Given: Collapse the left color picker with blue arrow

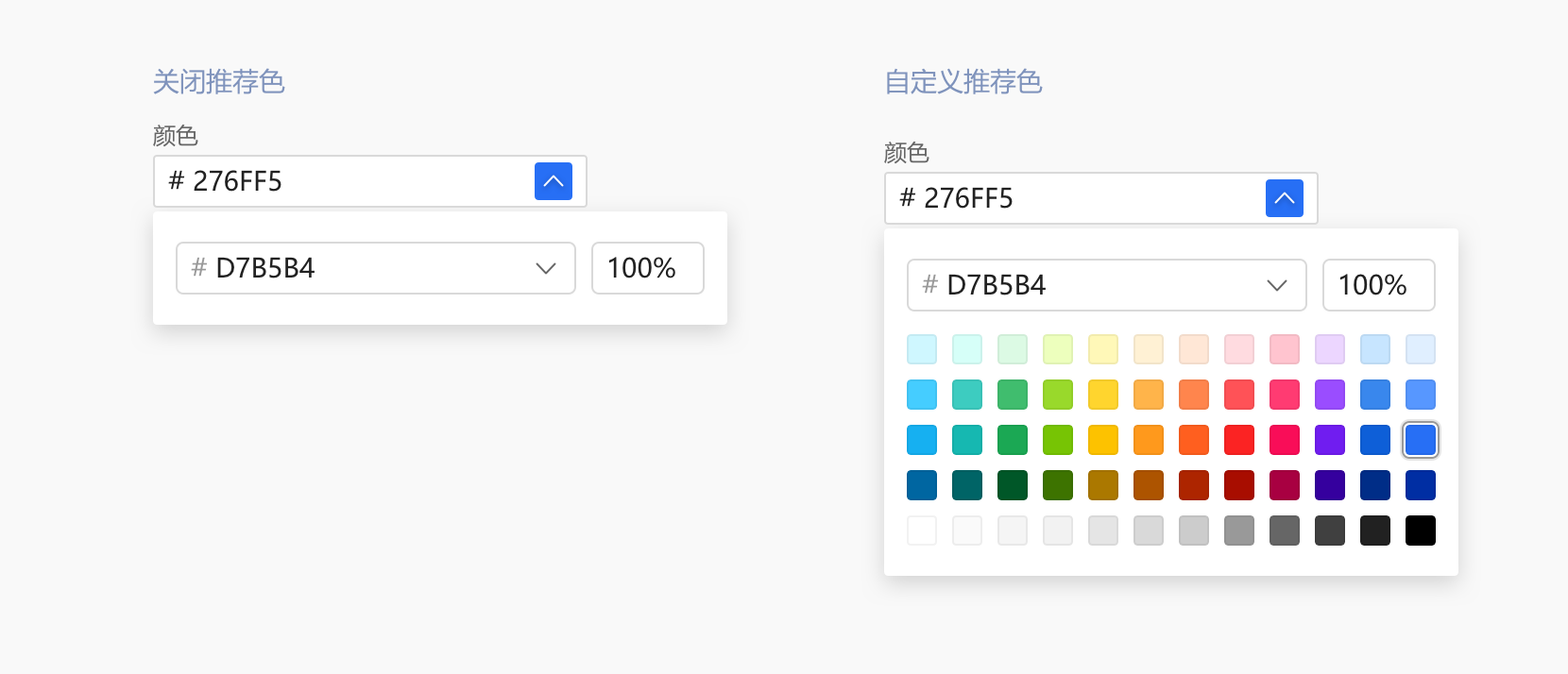Looking at the screenshot, I should tap(554, 181).
